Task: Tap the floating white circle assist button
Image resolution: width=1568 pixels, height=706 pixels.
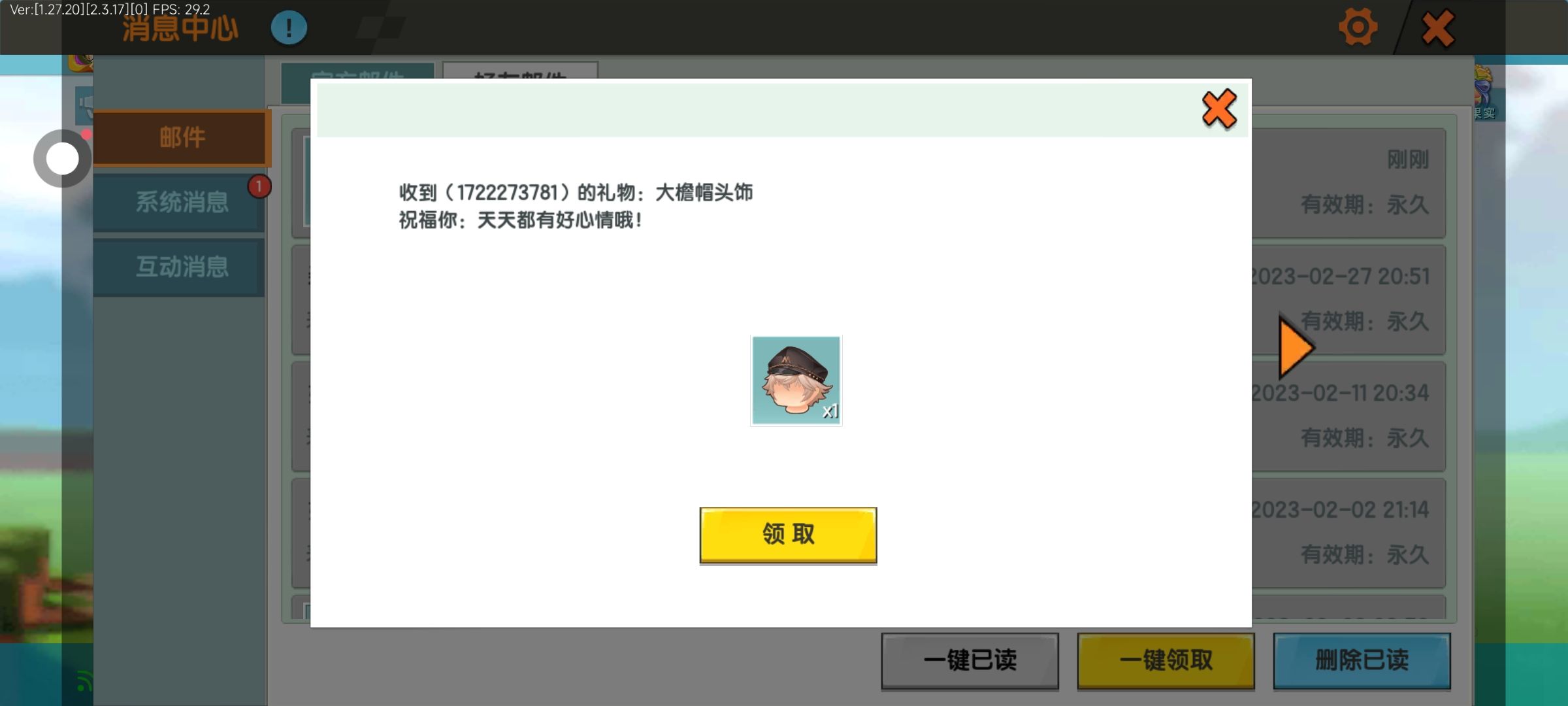Action: click(x=62, y=159)
